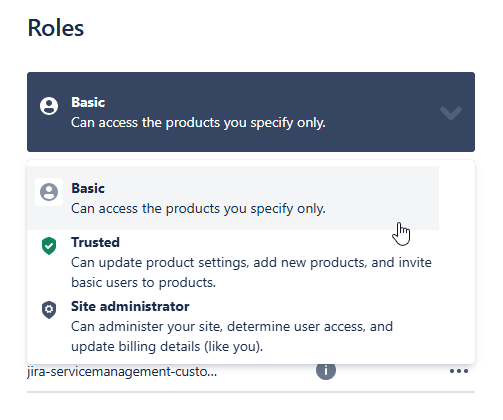Viewport: 503px width, 420px height.
Task: Click the jira-servicemanagement-custo... group name
Action: (122, 371)
